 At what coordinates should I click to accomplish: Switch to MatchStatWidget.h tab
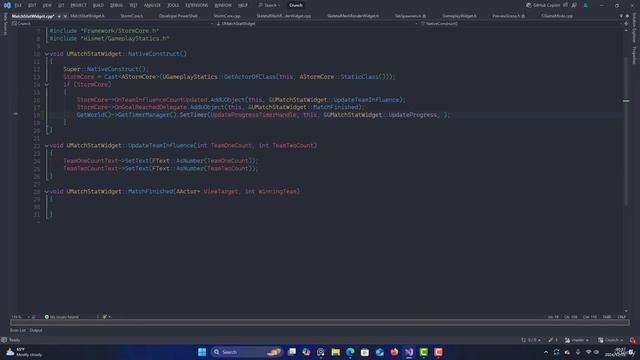(87, 16)
